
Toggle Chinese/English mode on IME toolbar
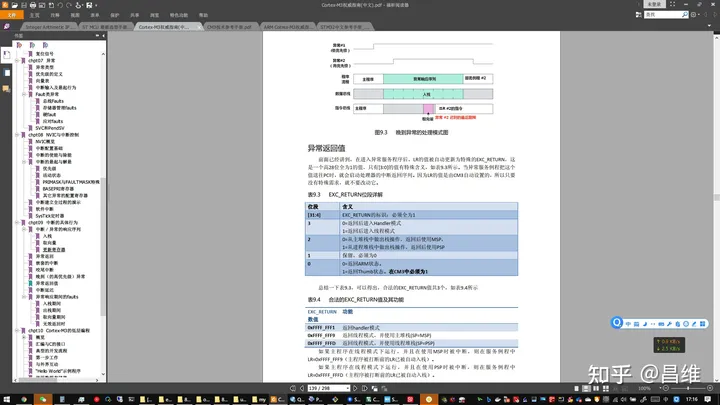(629, 324)
